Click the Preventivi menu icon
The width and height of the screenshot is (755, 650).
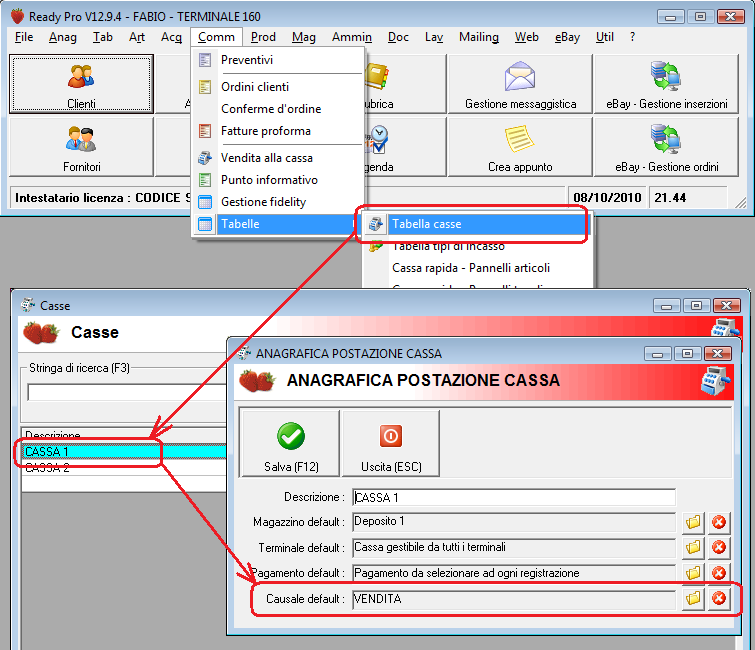[x=205, y=60]
